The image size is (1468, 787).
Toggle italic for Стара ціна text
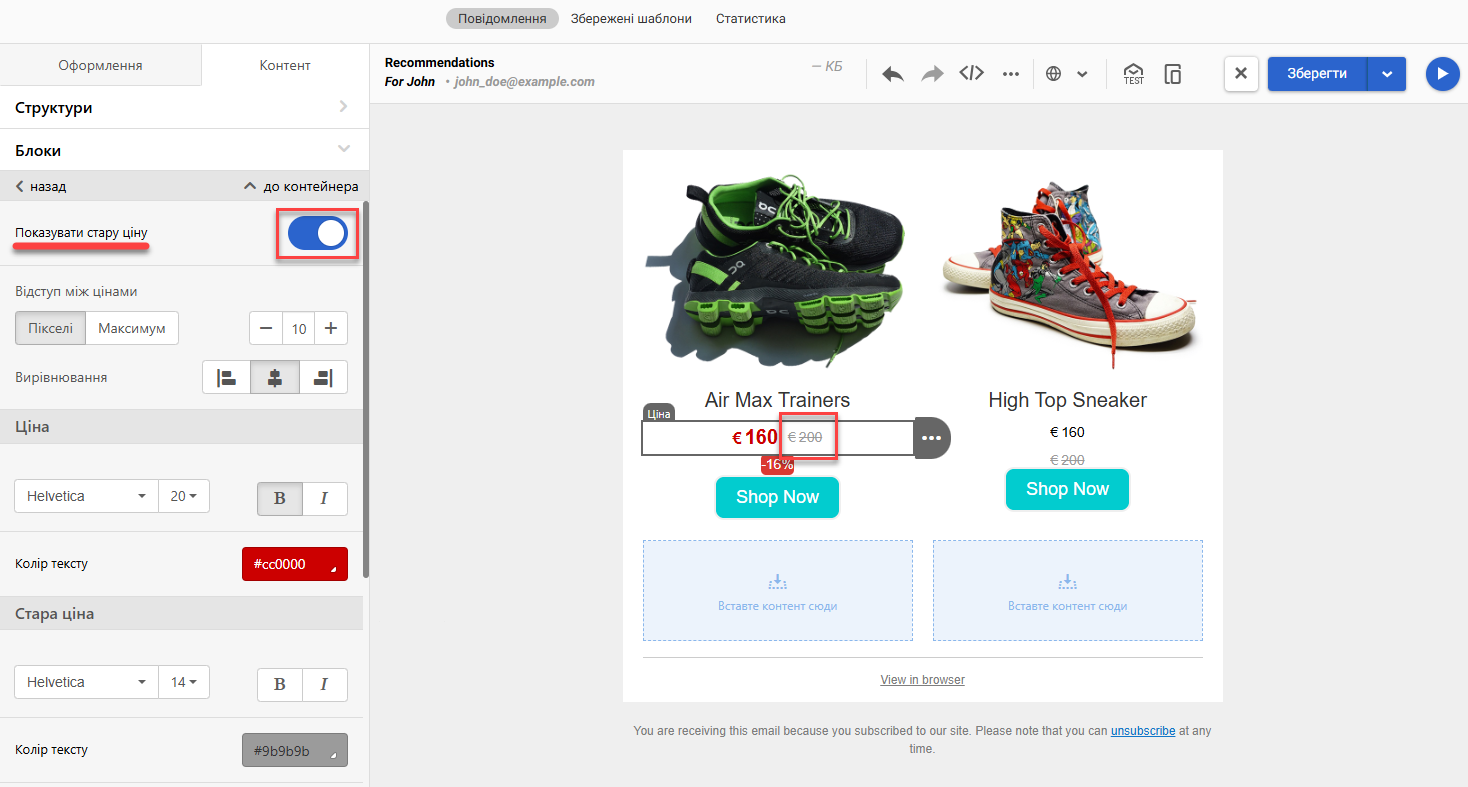click(x=325, y=685)
